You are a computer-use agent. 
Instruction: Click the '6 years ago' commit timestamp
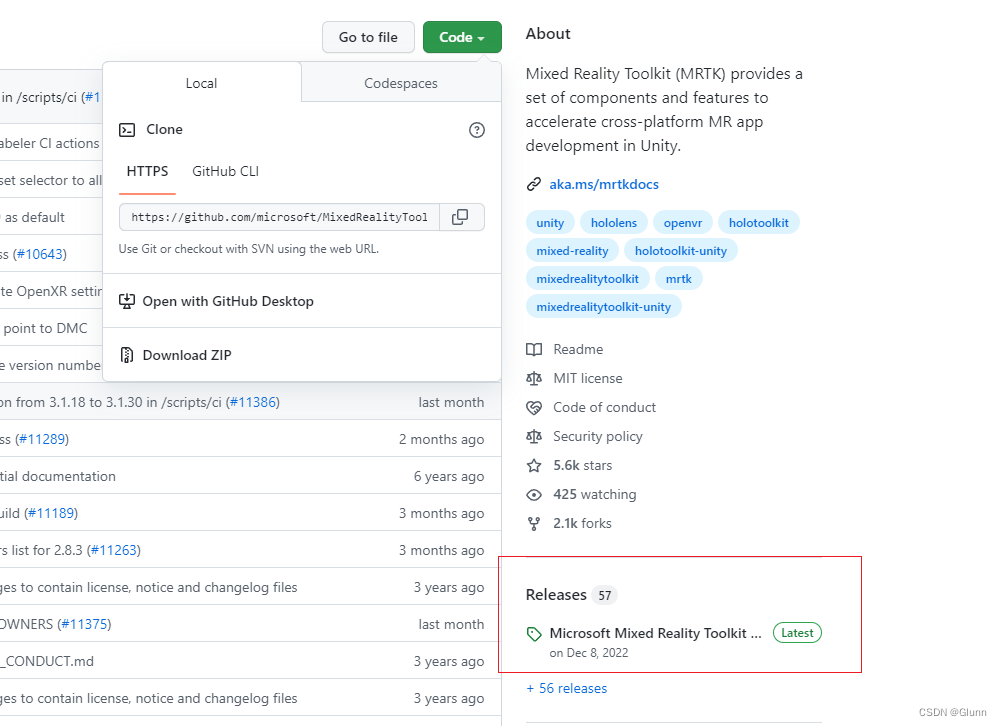point(449,477)
